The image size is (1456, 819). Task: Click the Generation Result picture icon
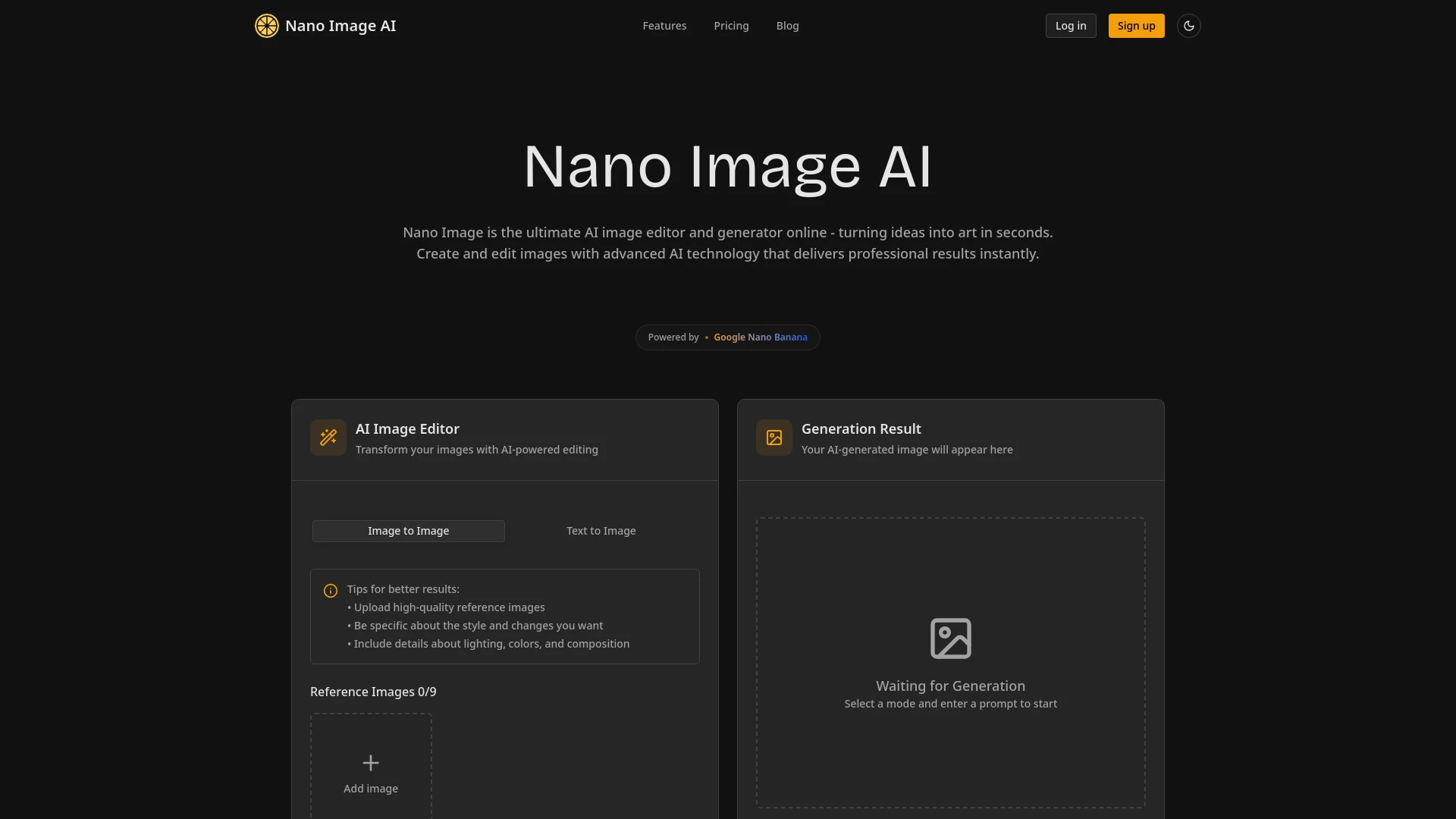(773, 438)
